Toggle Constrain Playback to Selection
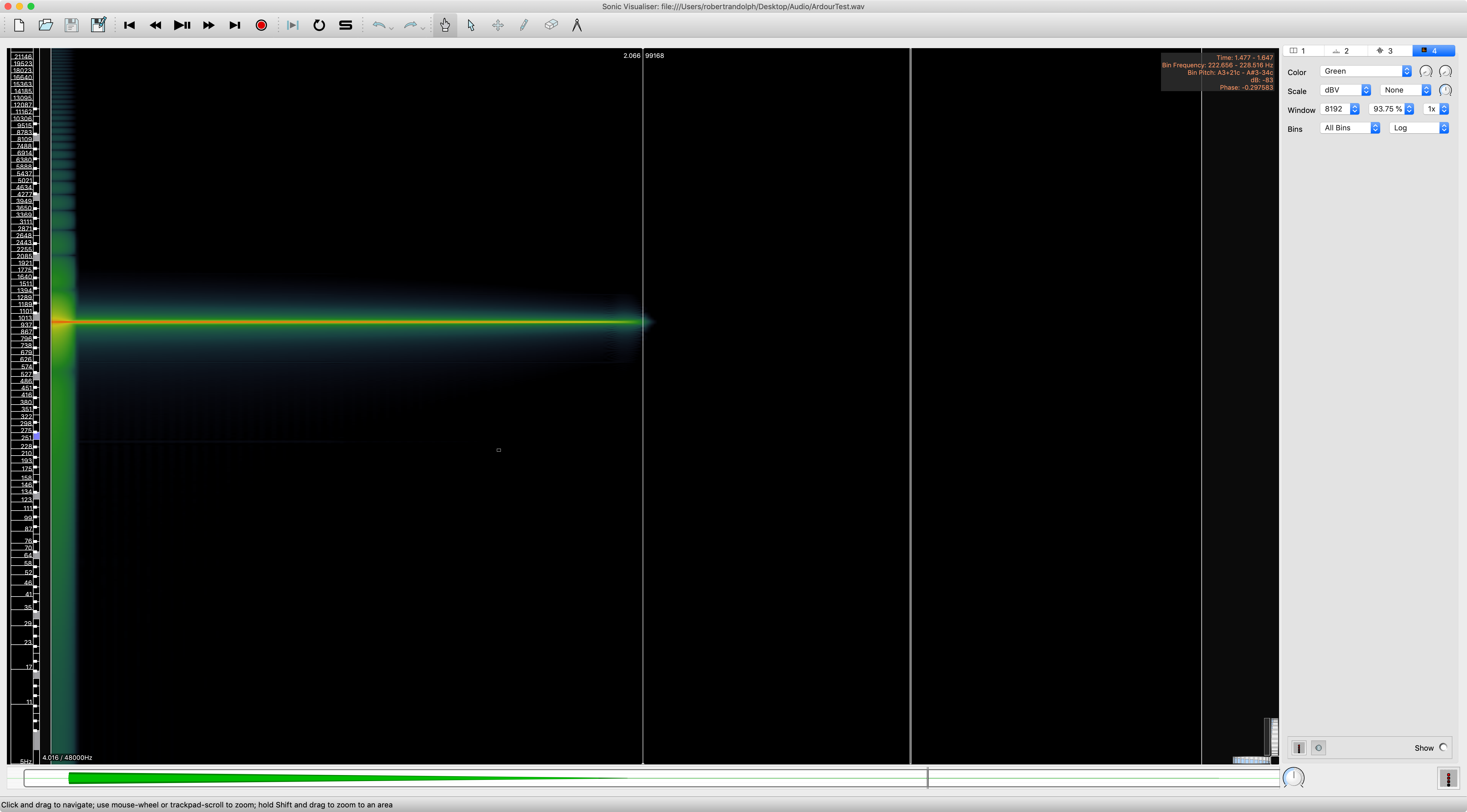The height and width of the screenshot is (812, 1467). tap(292, 25)
